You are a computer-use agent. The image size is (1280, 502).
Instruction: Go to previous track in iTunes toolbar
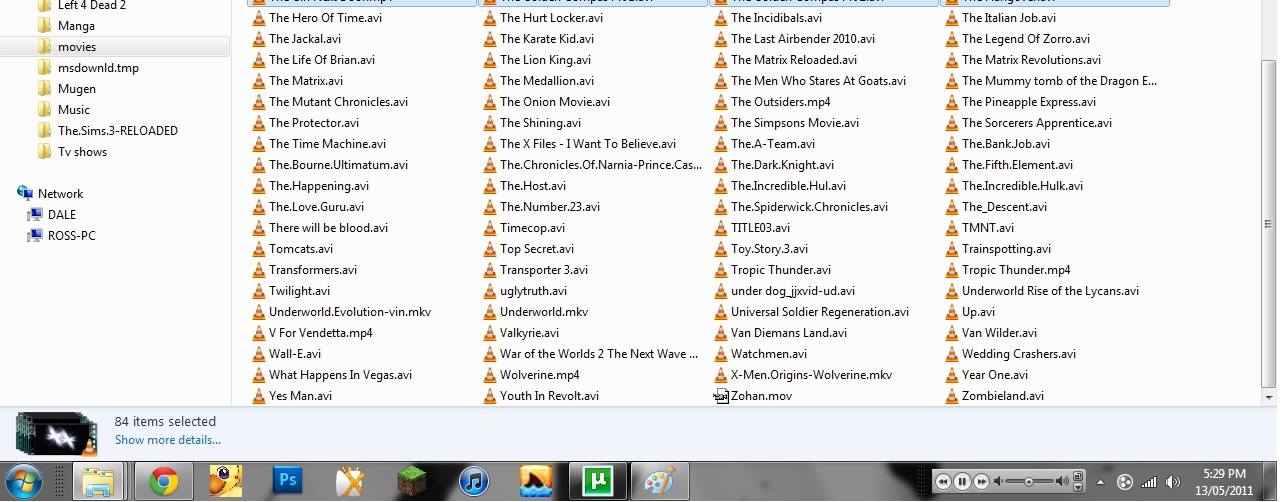pyautogui.click(x=943, y=482)
